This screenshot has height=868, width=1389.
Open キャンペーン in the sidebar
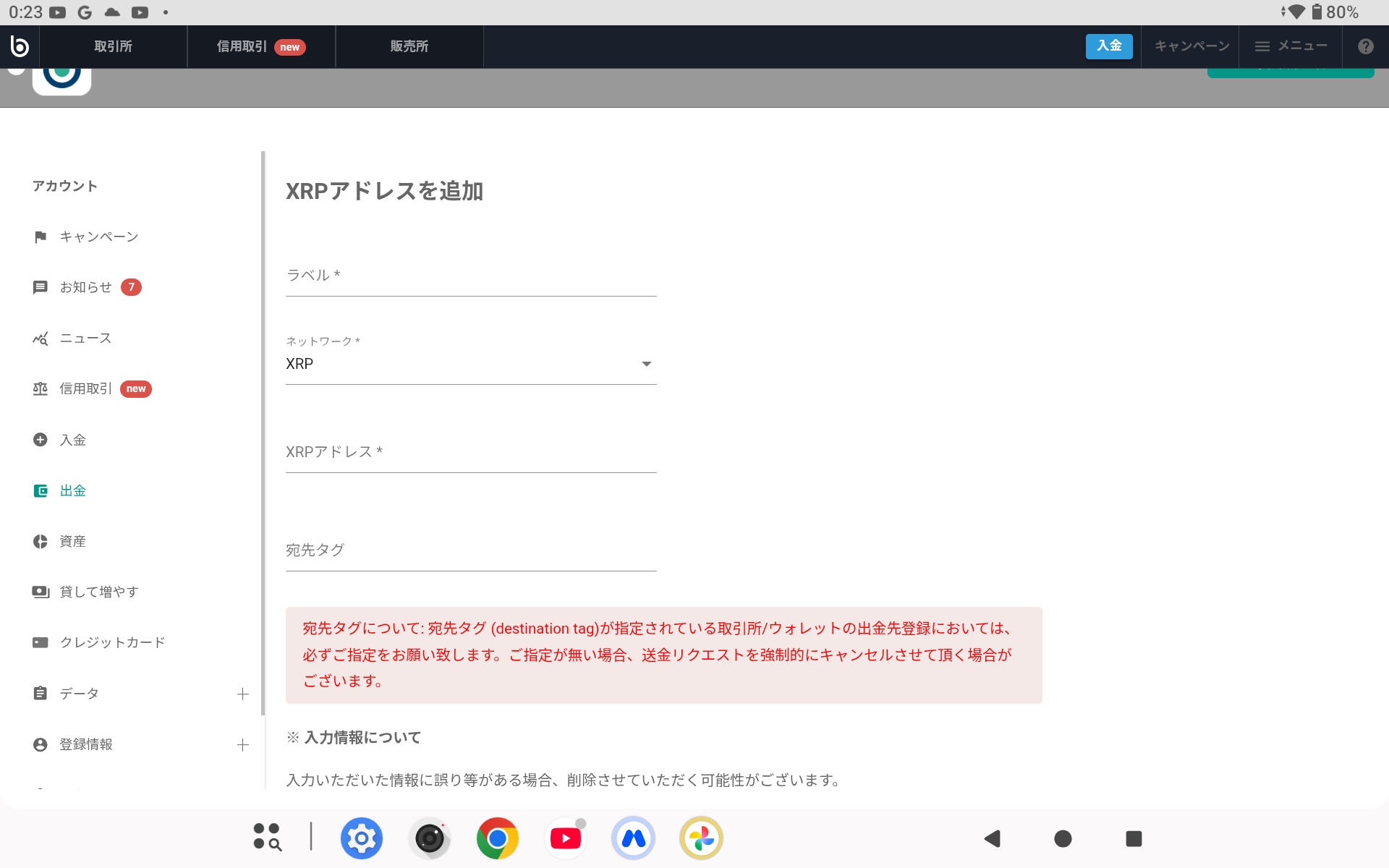[x=98, y=237]
